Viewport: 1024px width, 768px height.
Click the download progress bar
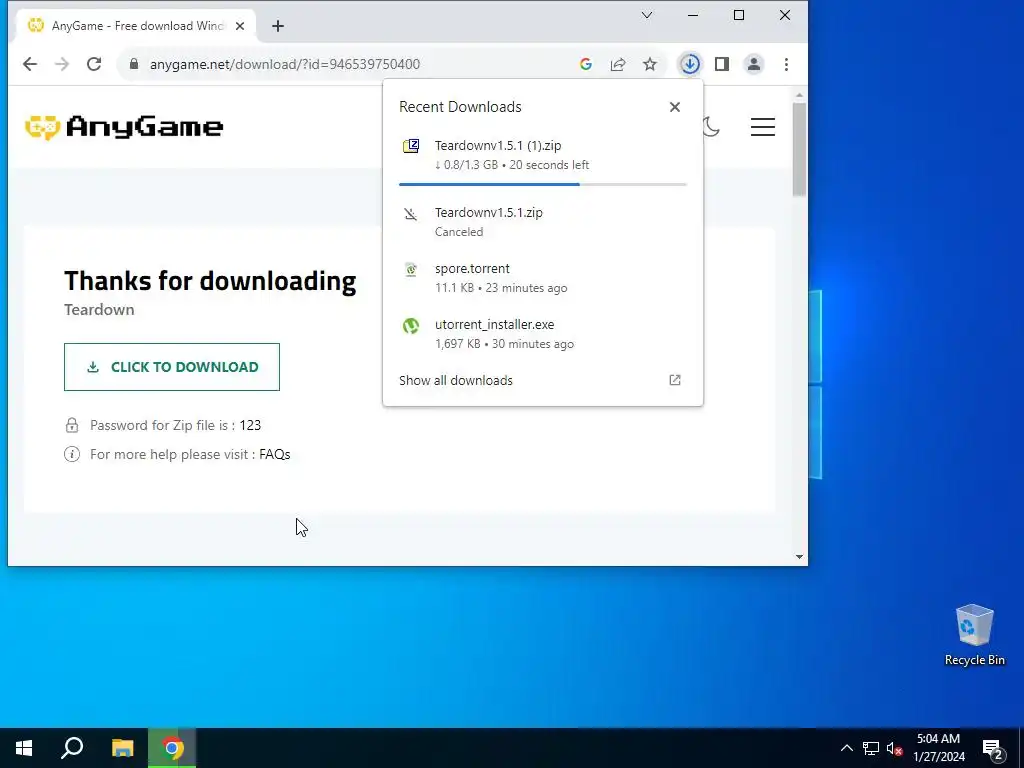(x=543, y=185)
